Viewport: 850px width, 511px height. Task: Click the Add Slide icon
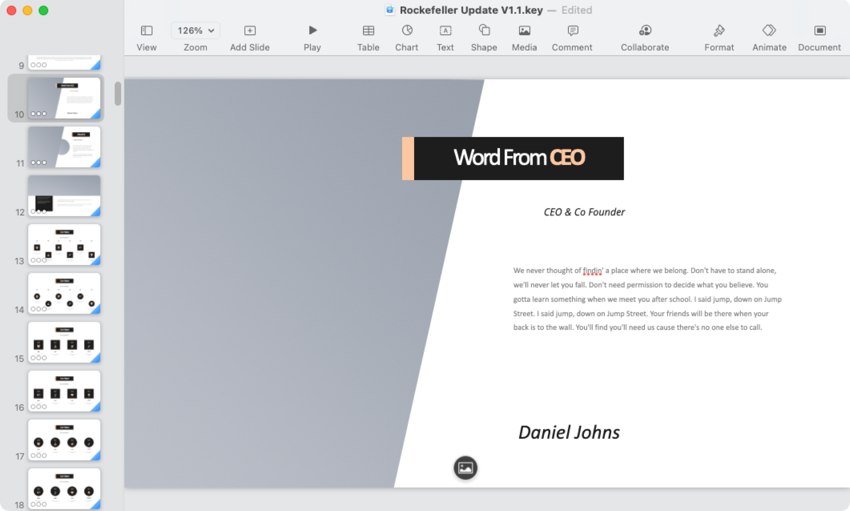click(250, 30)
